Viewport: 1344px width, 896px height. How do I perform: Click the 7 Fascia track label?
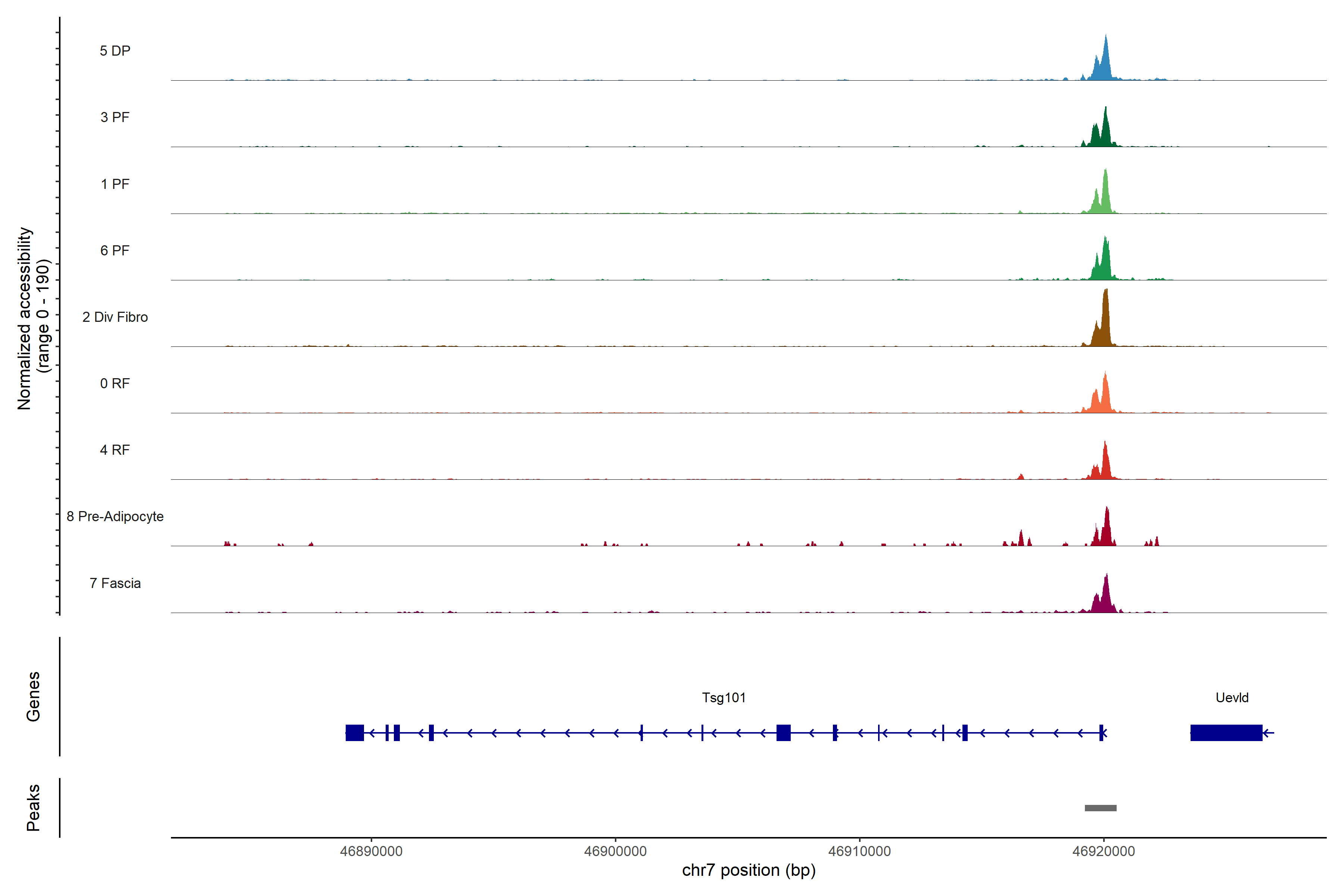(x=115, y=583)
